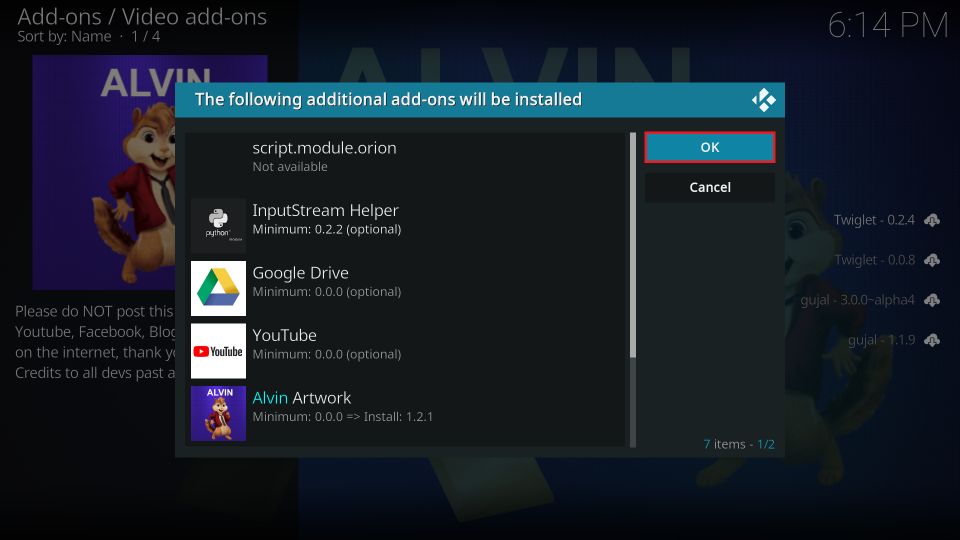
Task: Click the cloud icon beside gujal - 3.0.0~alpha4
Action: coord(932,300)
